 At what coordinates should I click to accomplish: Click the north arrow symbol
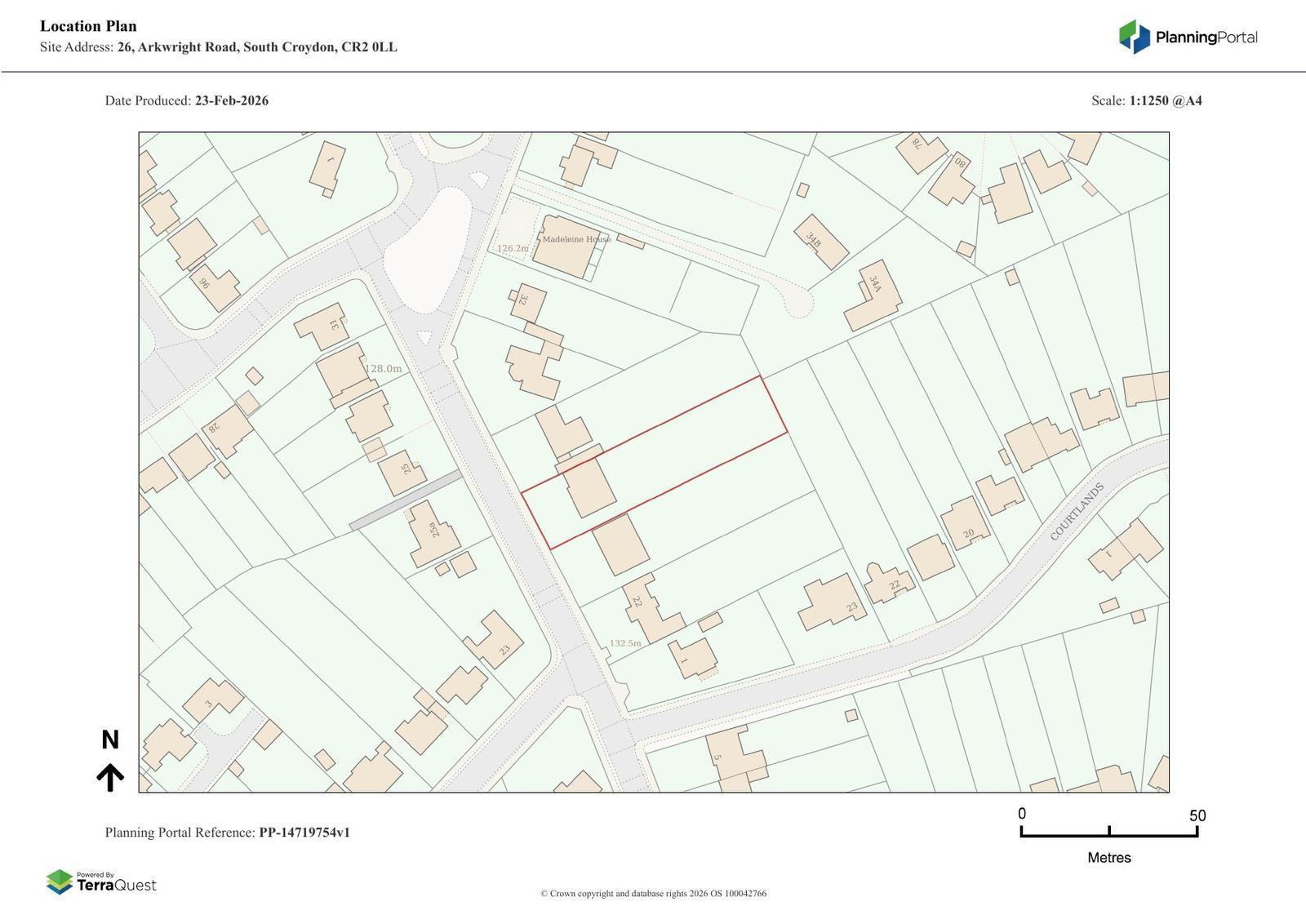click(110, 776)
